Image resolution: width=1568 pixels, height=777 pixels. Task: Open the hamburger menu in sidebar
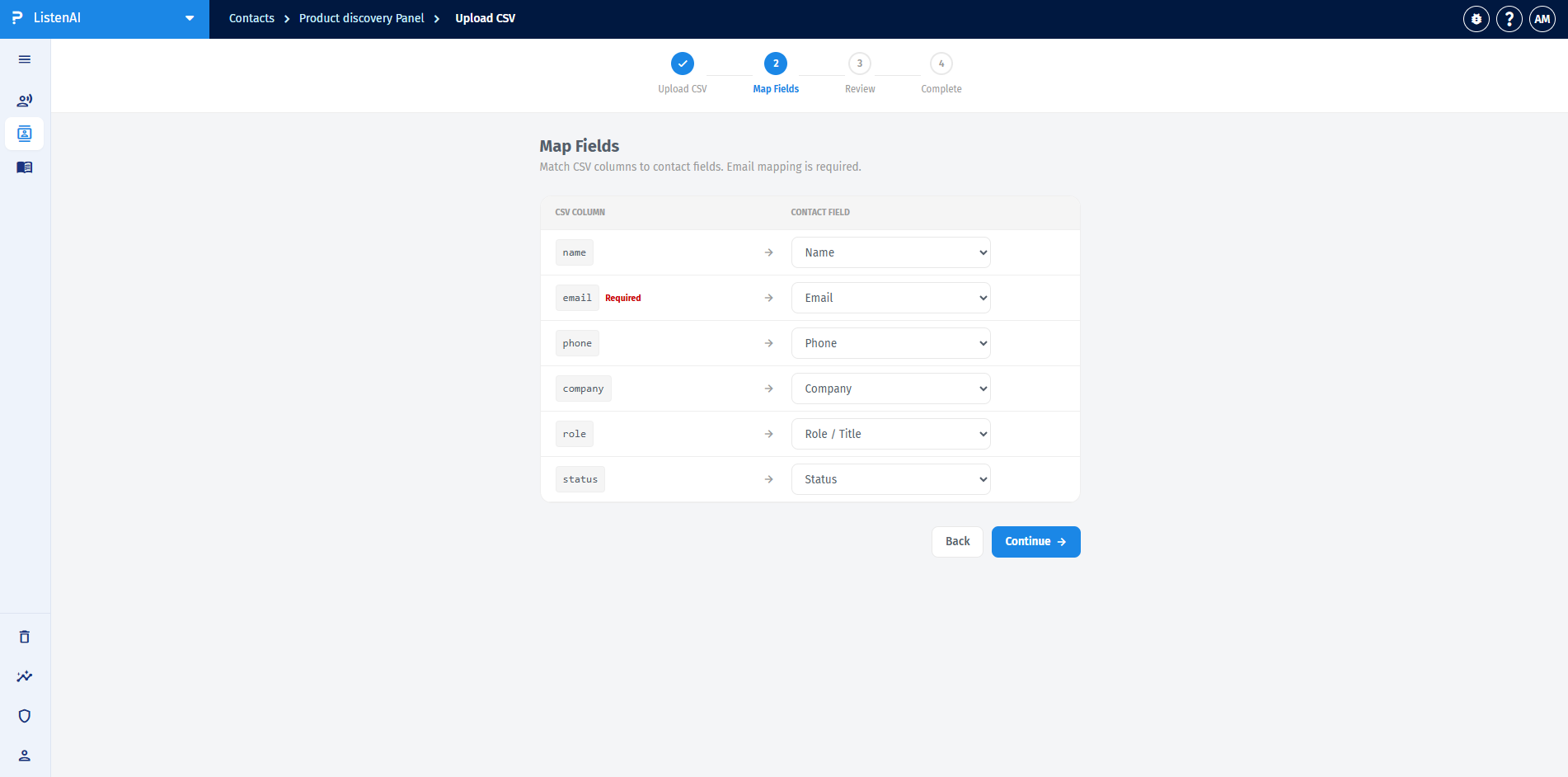click(x=25, y=59)
